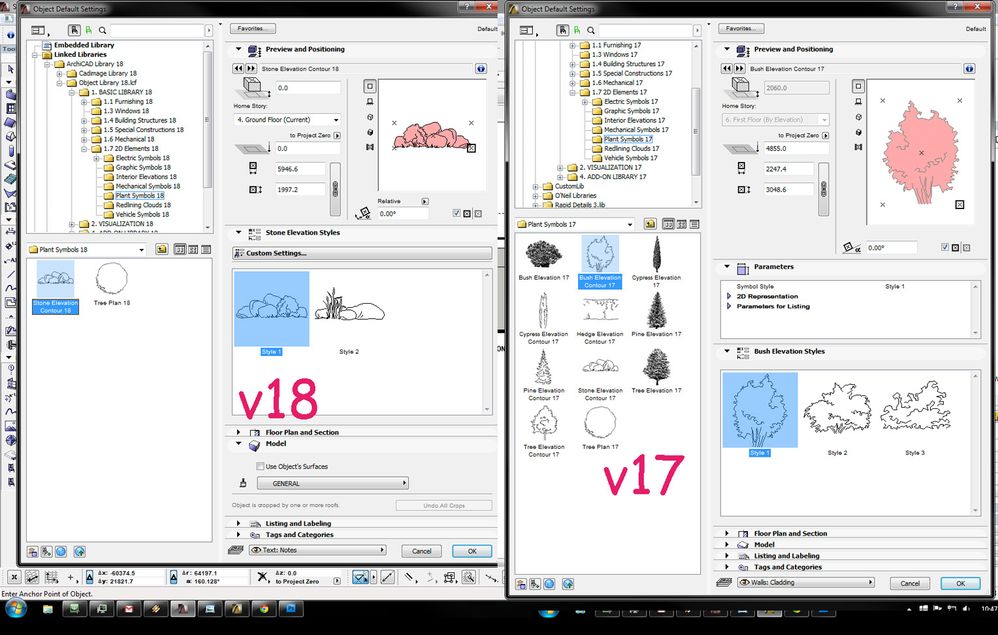Select O'Neil Libraries folder

click(x=575, y=195)
